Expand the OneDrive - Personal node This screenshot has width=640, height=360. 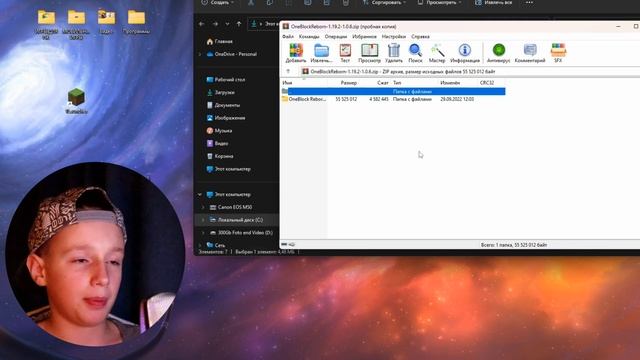[200, 54]
